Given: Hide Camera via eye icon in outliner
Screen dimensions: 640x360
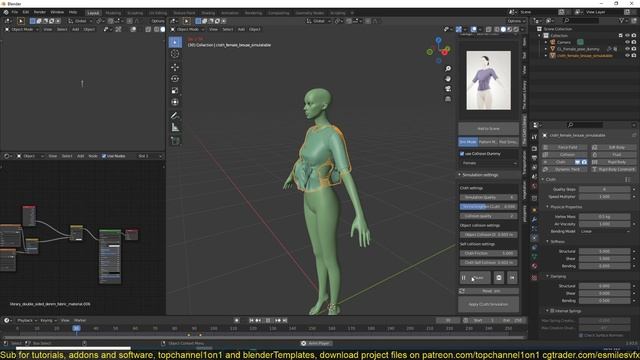Looking at the screenshot, I should click(x=627, y=42).
